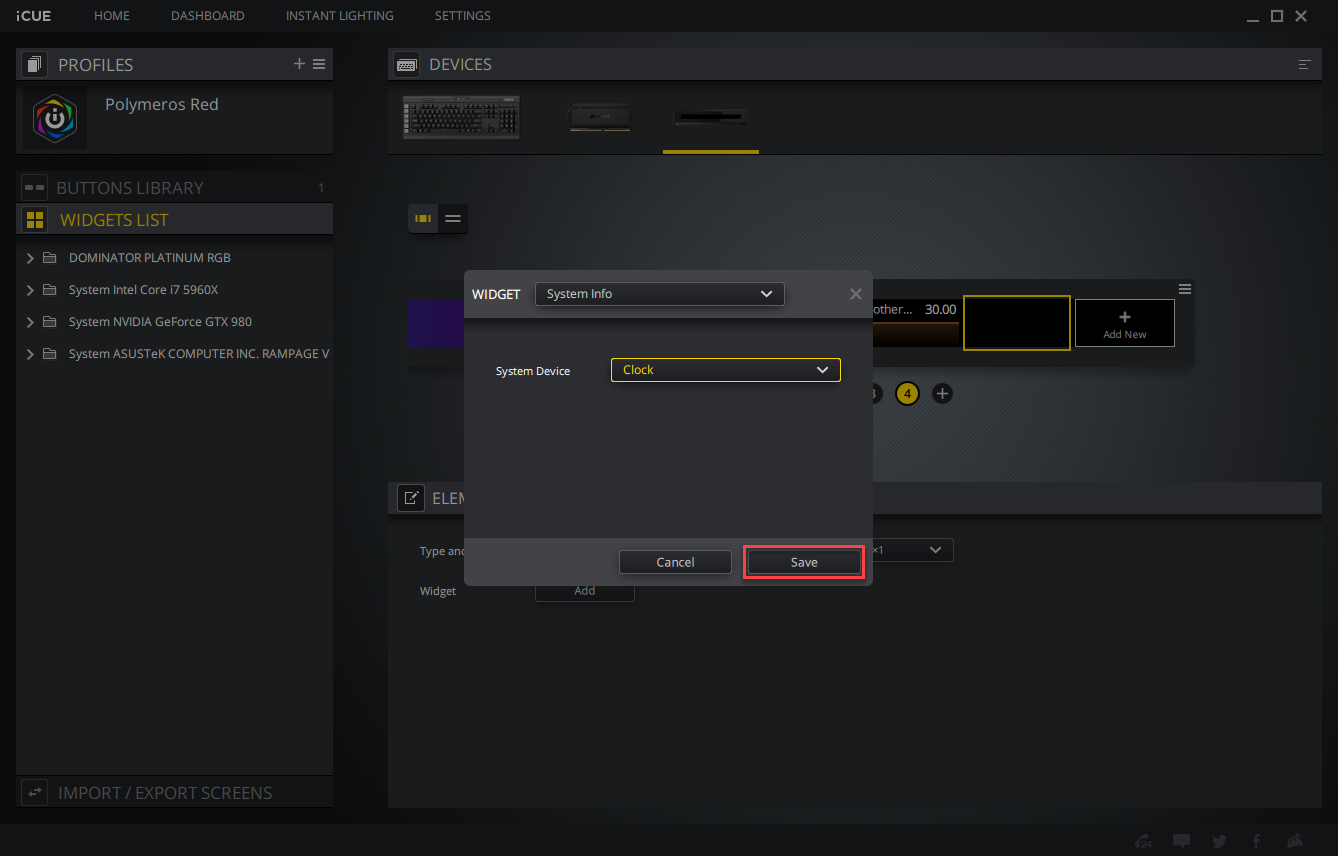Open the Twitter icon
The image size is (1338, 856).
point(1219,841)
